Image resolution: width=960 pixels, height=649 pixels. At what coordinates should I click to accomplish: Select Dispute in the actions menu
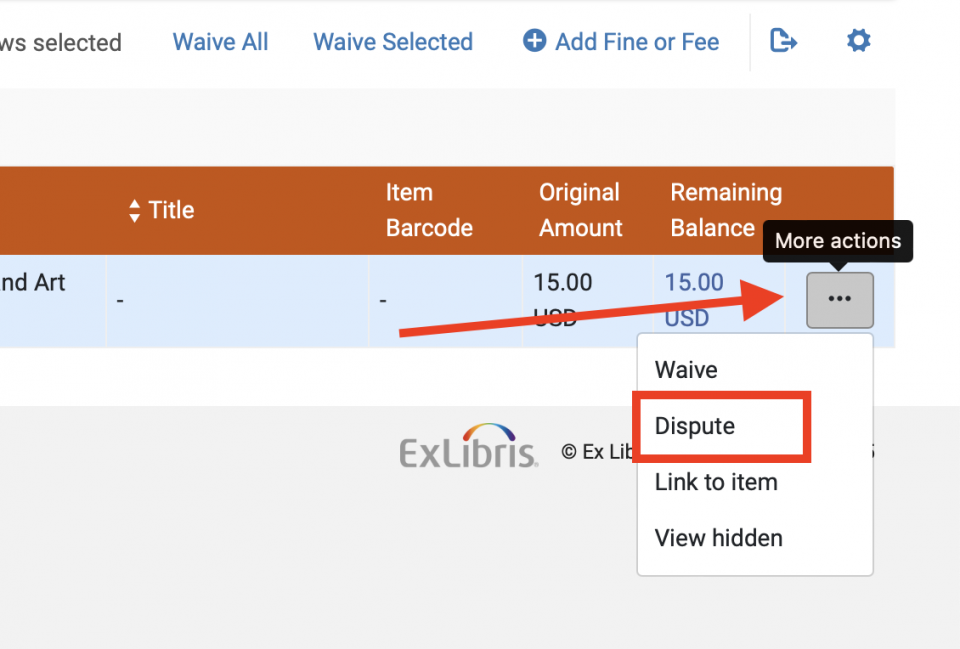695,426
